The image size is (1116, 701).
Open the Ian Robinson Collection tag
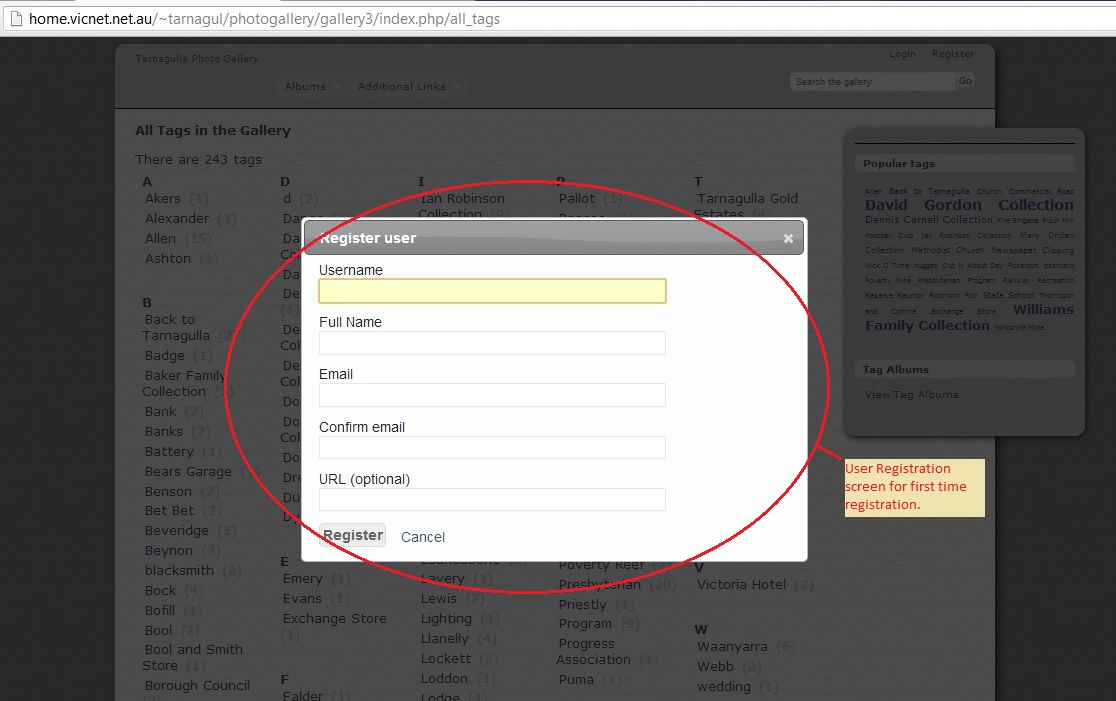click(462, 206)
